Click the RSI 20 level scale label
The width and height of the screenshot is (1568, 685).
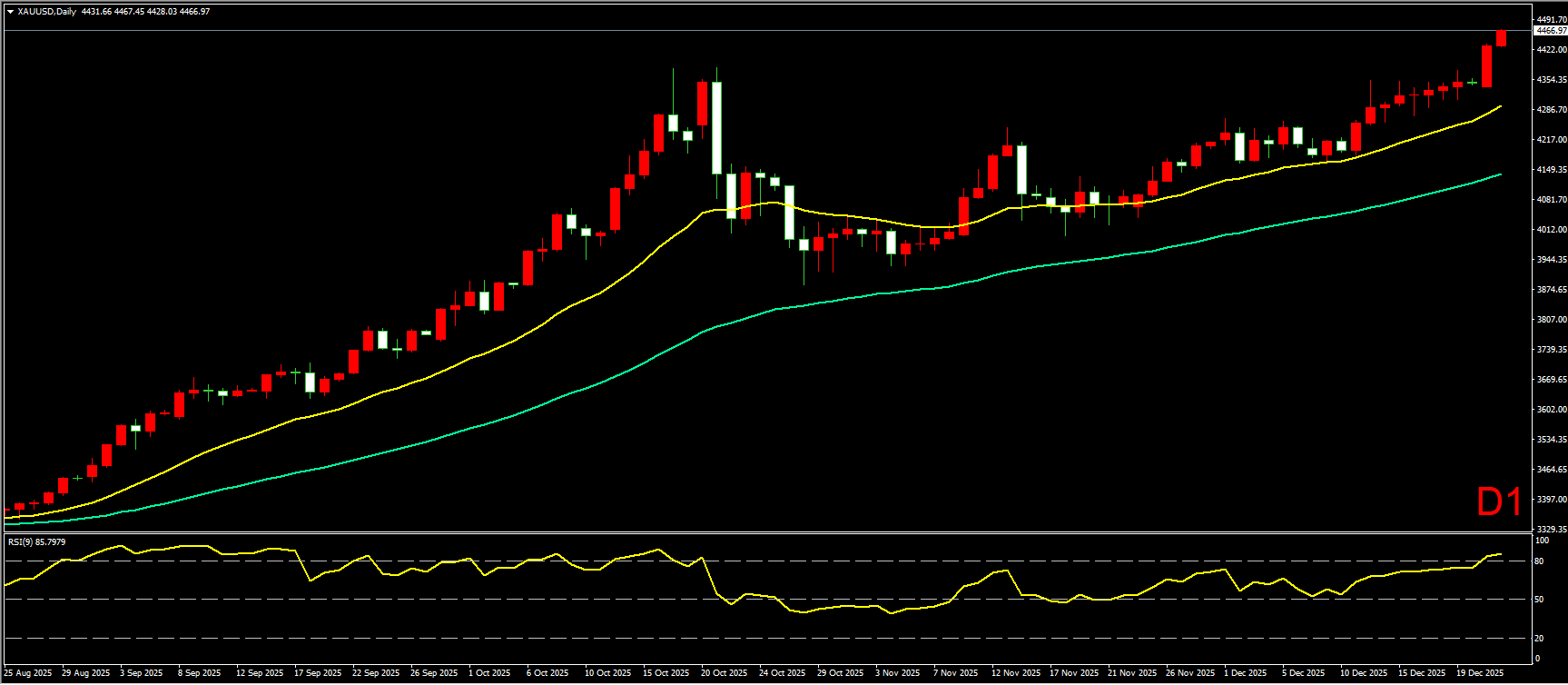click(x=1539, y=638)
